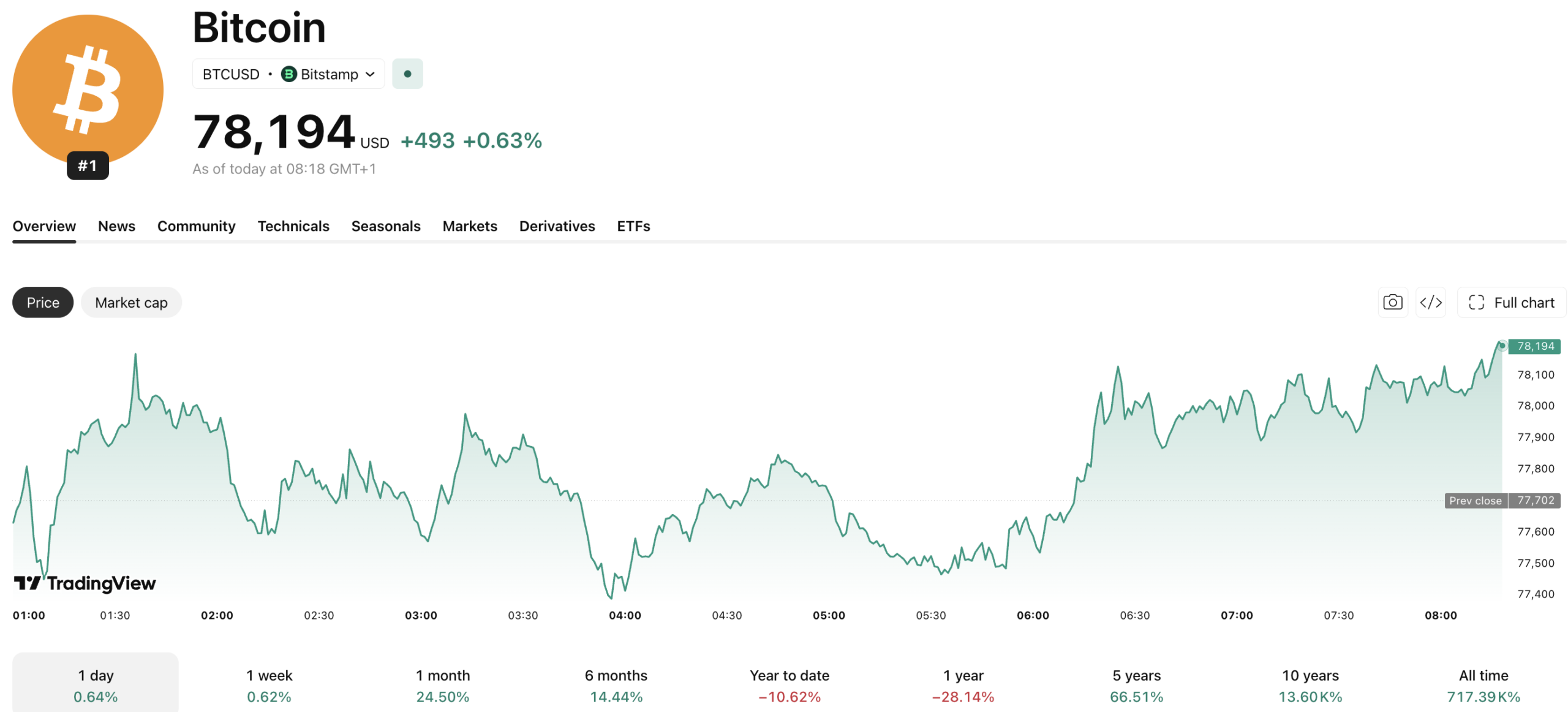1568x712 pixels.
Task: Click the 08:00 time axis label
Action: (1441, 615)
